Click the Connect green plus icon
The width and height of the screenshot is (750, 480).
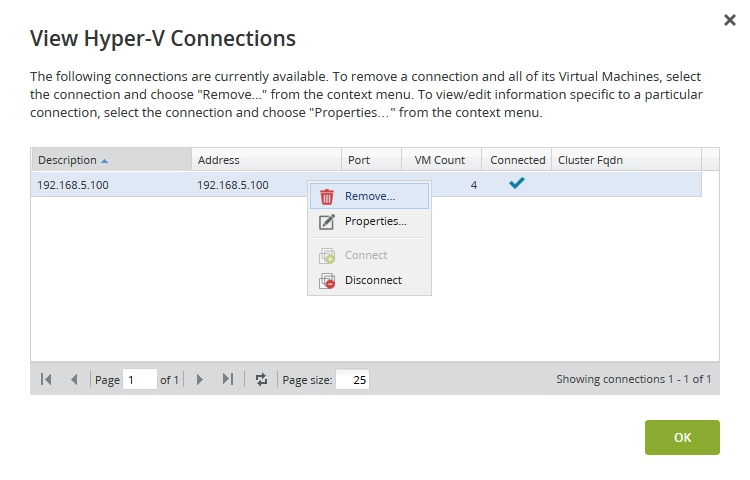[x=327, y=256]
